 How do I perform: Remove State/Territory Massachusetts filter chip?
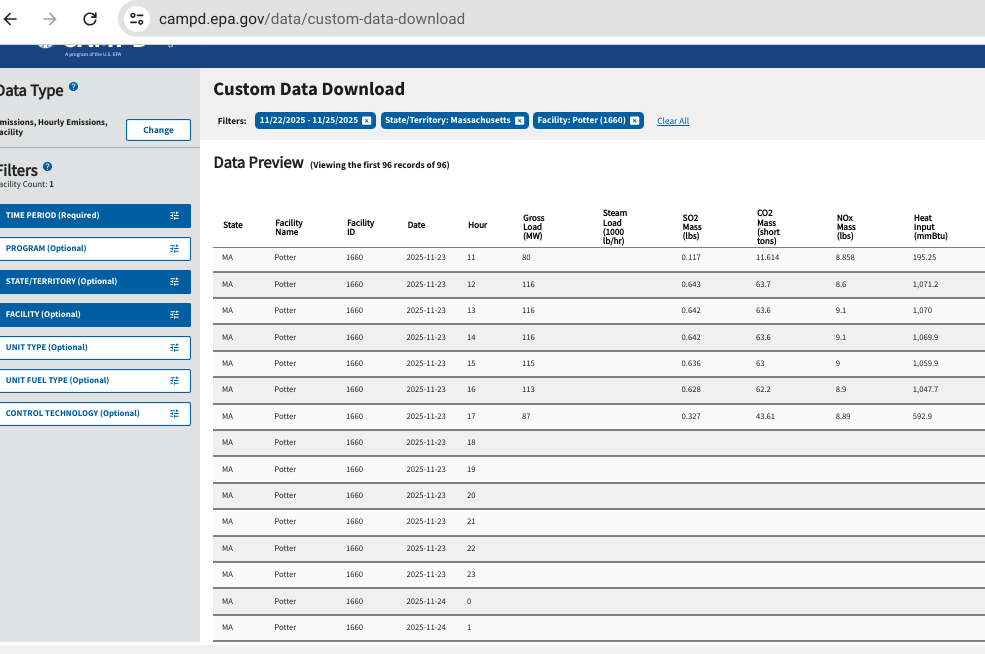pyautogui.click(x=519, y=121)
